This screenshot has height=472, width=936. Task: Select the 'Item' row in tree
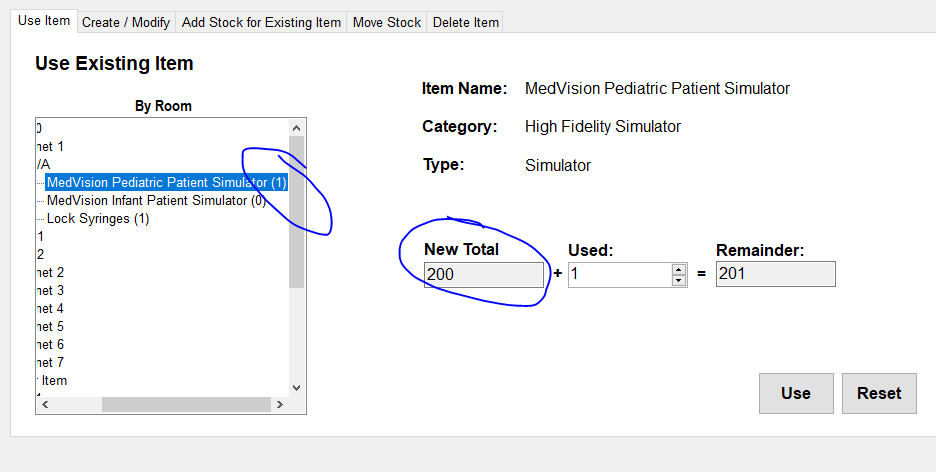[x=53, y=381]
